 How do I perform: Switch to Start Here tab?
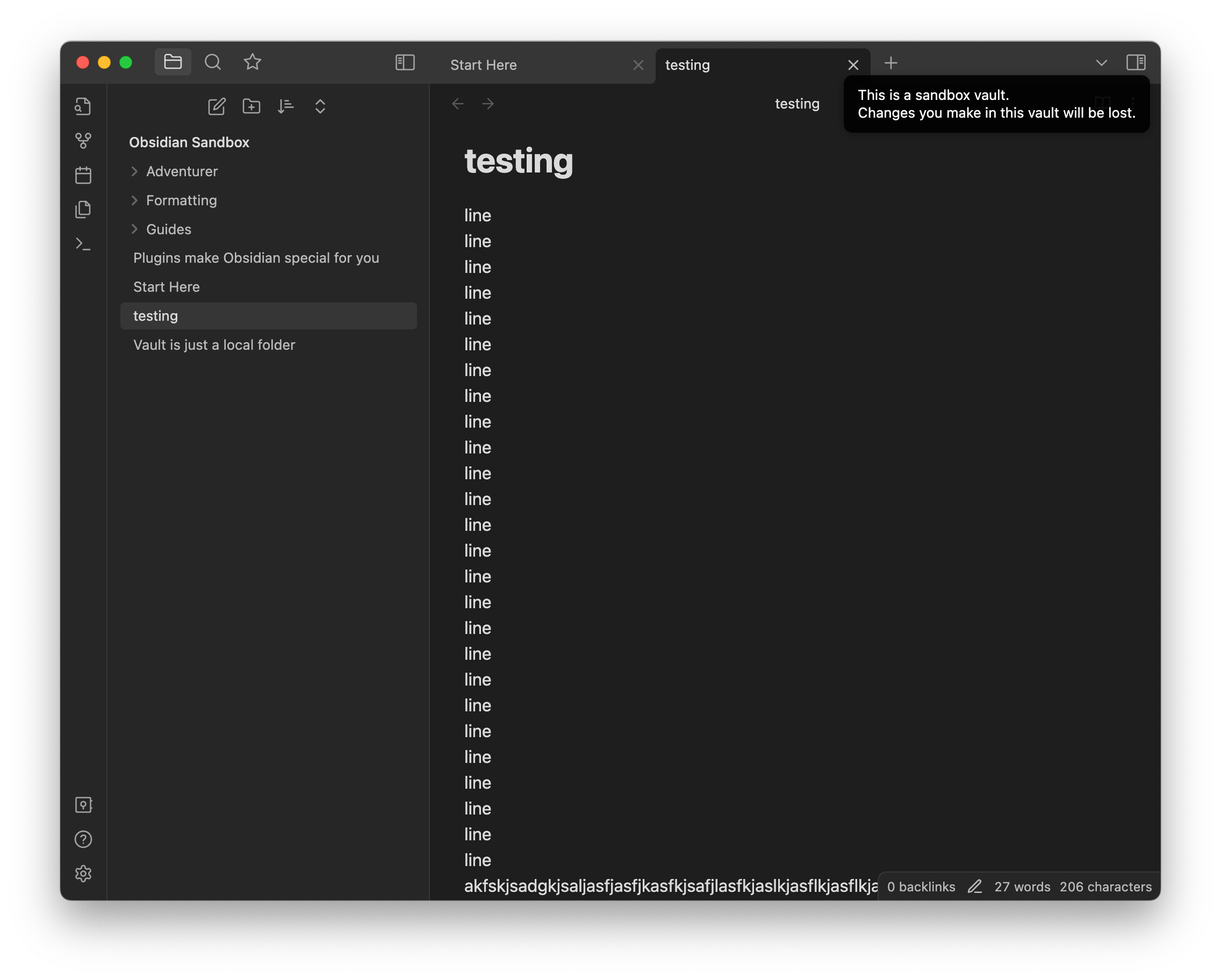(483, 65)
